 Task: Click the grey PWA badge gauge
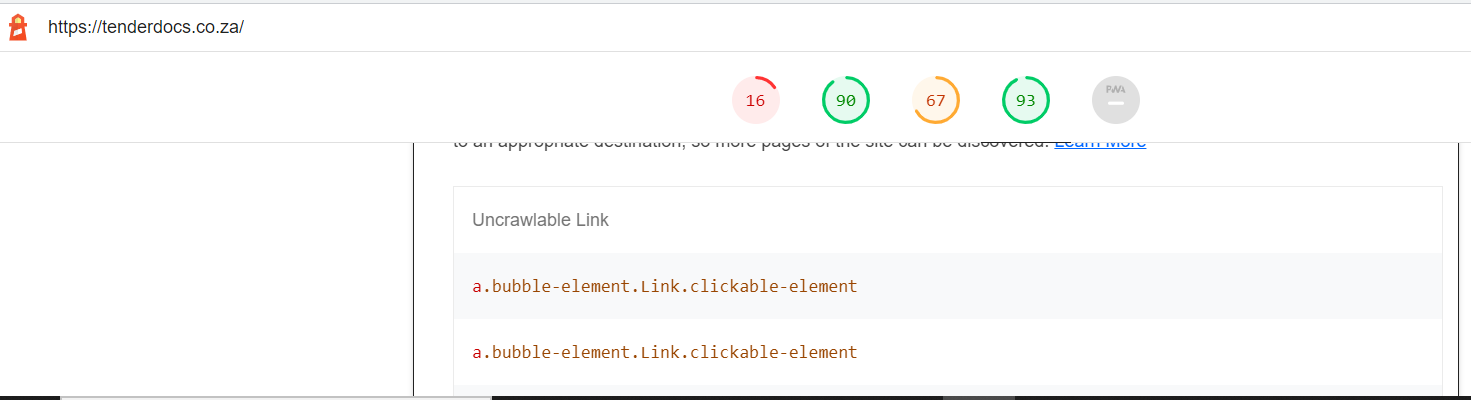point(1116,101)
